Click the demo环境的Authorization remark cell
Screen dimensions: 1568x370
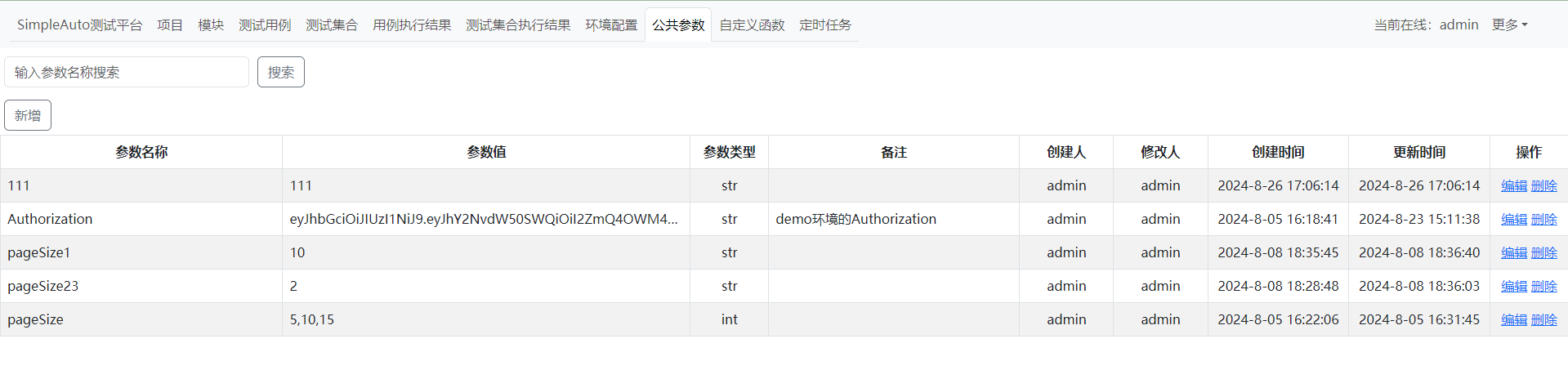pyautogui.click(x=894, y=219)
